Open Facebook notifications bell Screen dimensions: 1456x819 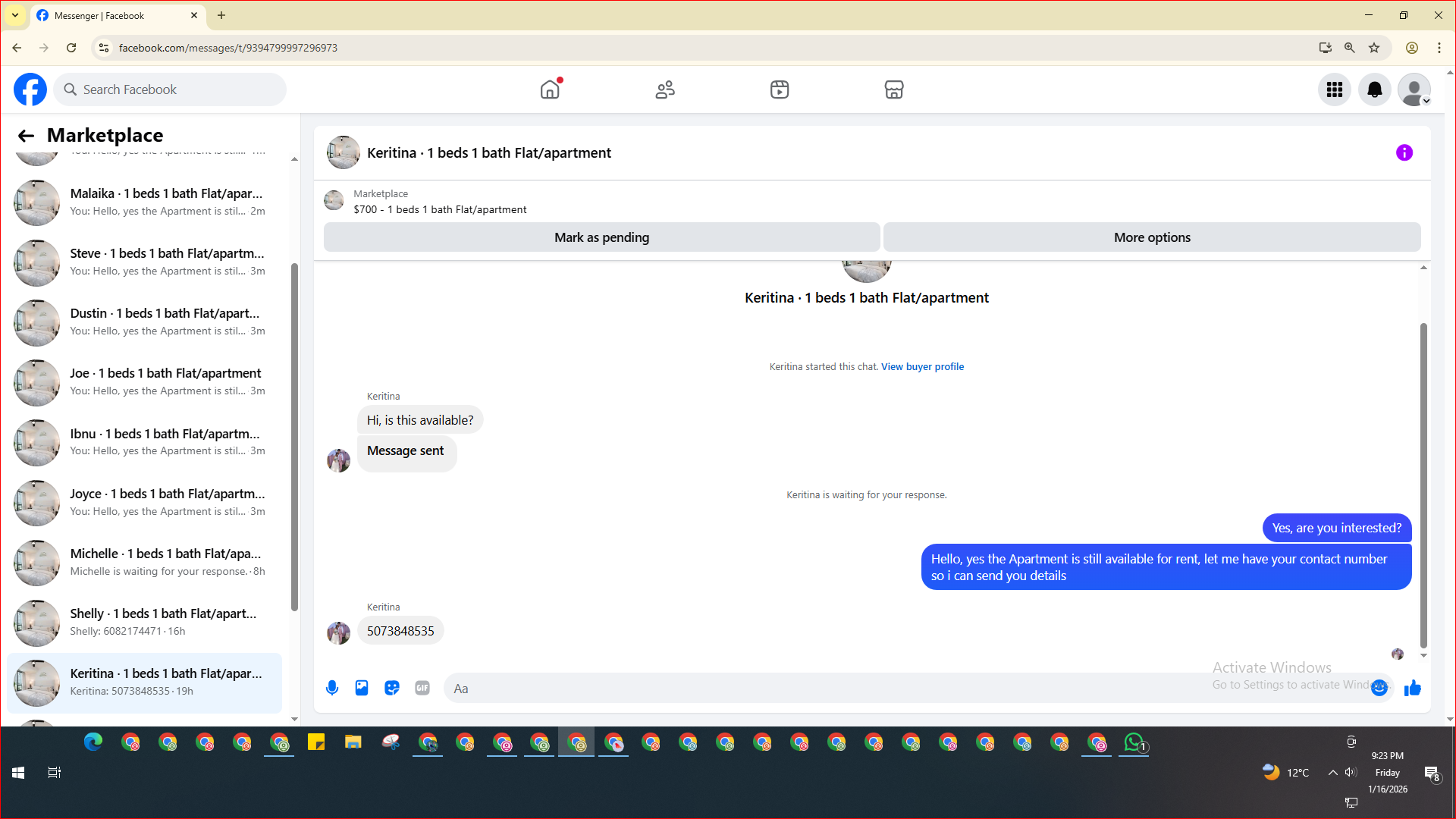click(1374, 89)
